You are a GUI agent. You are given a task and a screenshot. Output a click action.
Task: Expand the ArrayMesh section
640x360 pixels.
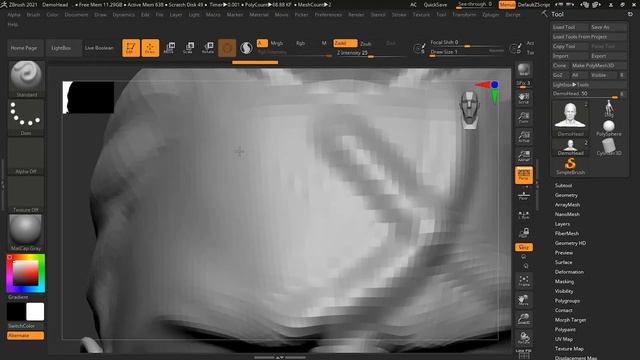click(x=567, y=204)
